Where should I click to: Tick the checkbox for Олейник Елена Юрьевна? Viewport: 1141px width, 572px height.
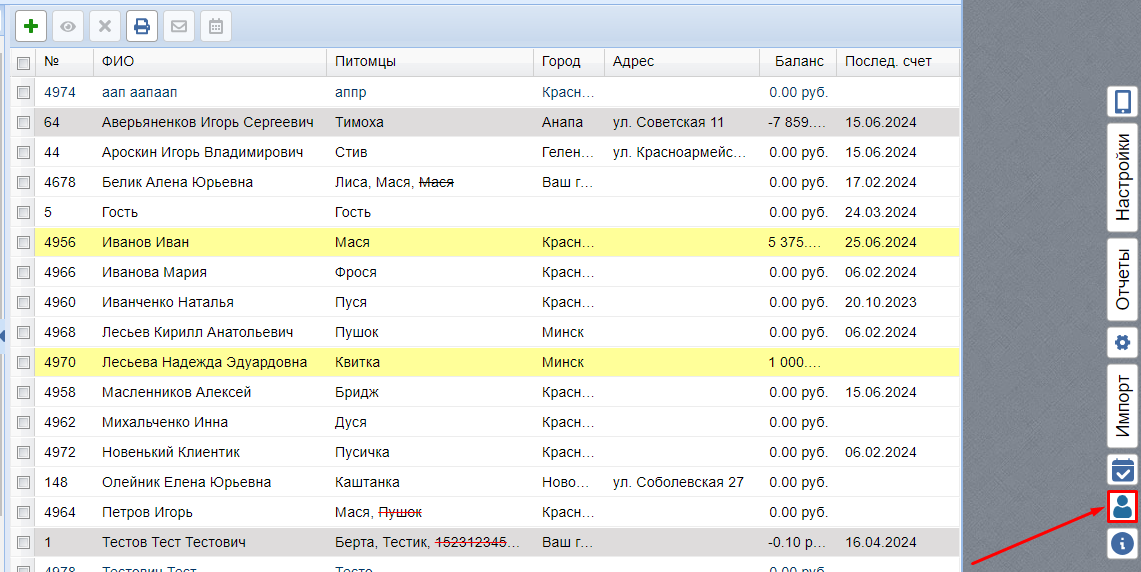tap(23, 482)
